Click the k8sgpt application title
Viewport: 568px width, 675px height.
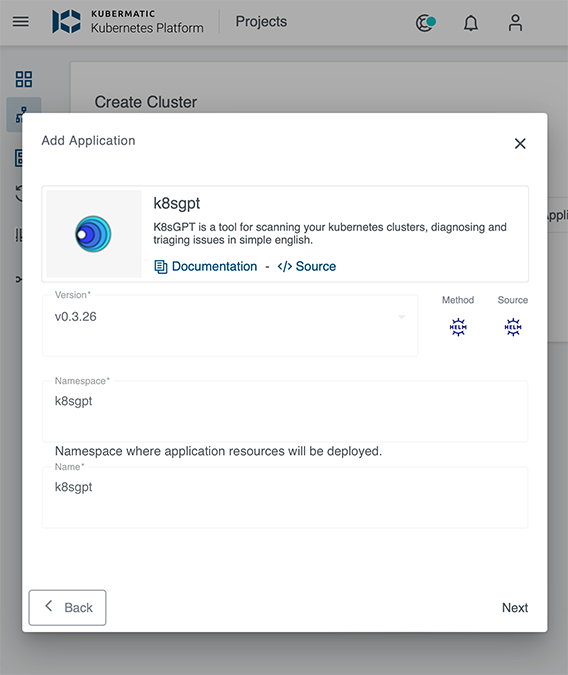point(177,203)
